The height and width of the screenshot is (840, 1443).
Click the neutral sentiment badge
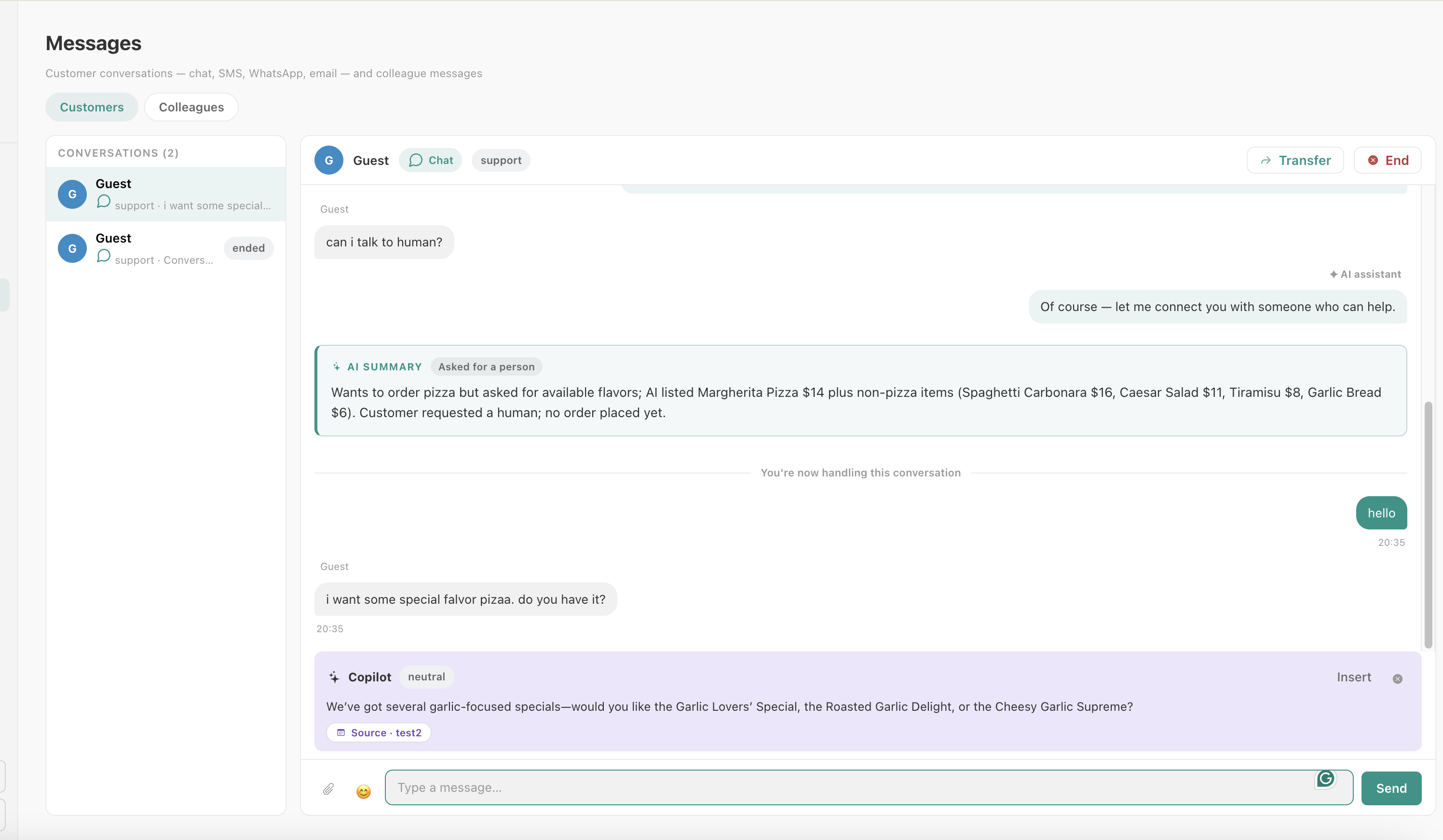point(427,677)
